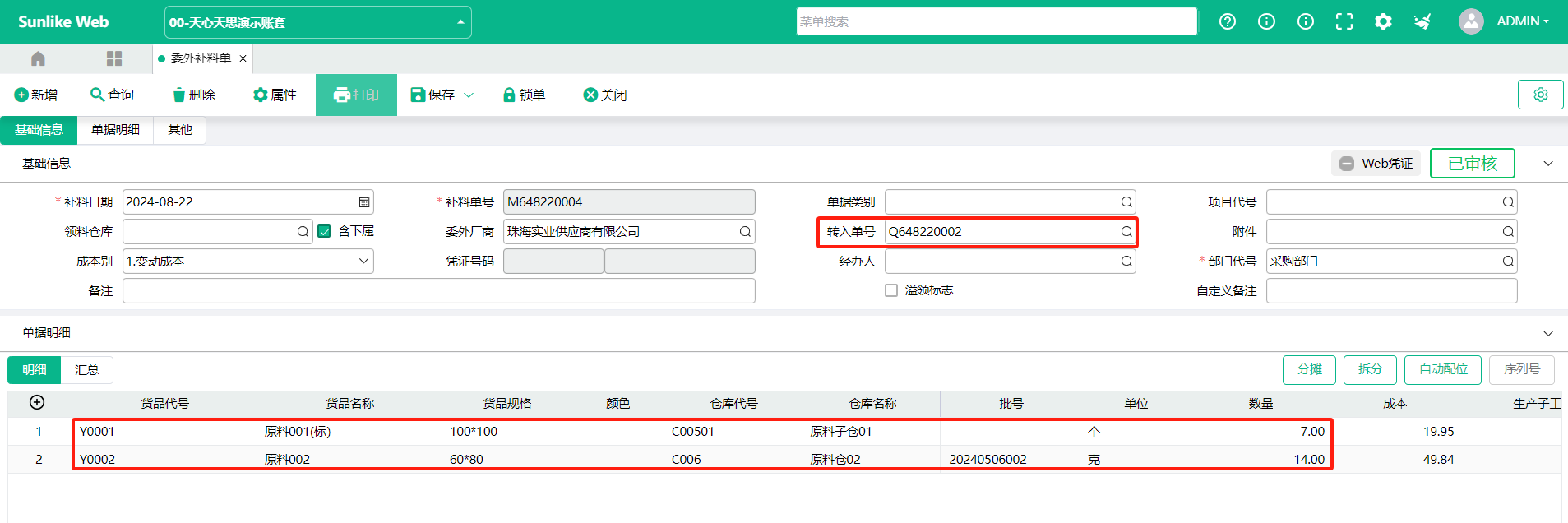Viewport: 1568px width, 523px height.
Task: Click the 序列号 button
Action: click(1522, 370)
